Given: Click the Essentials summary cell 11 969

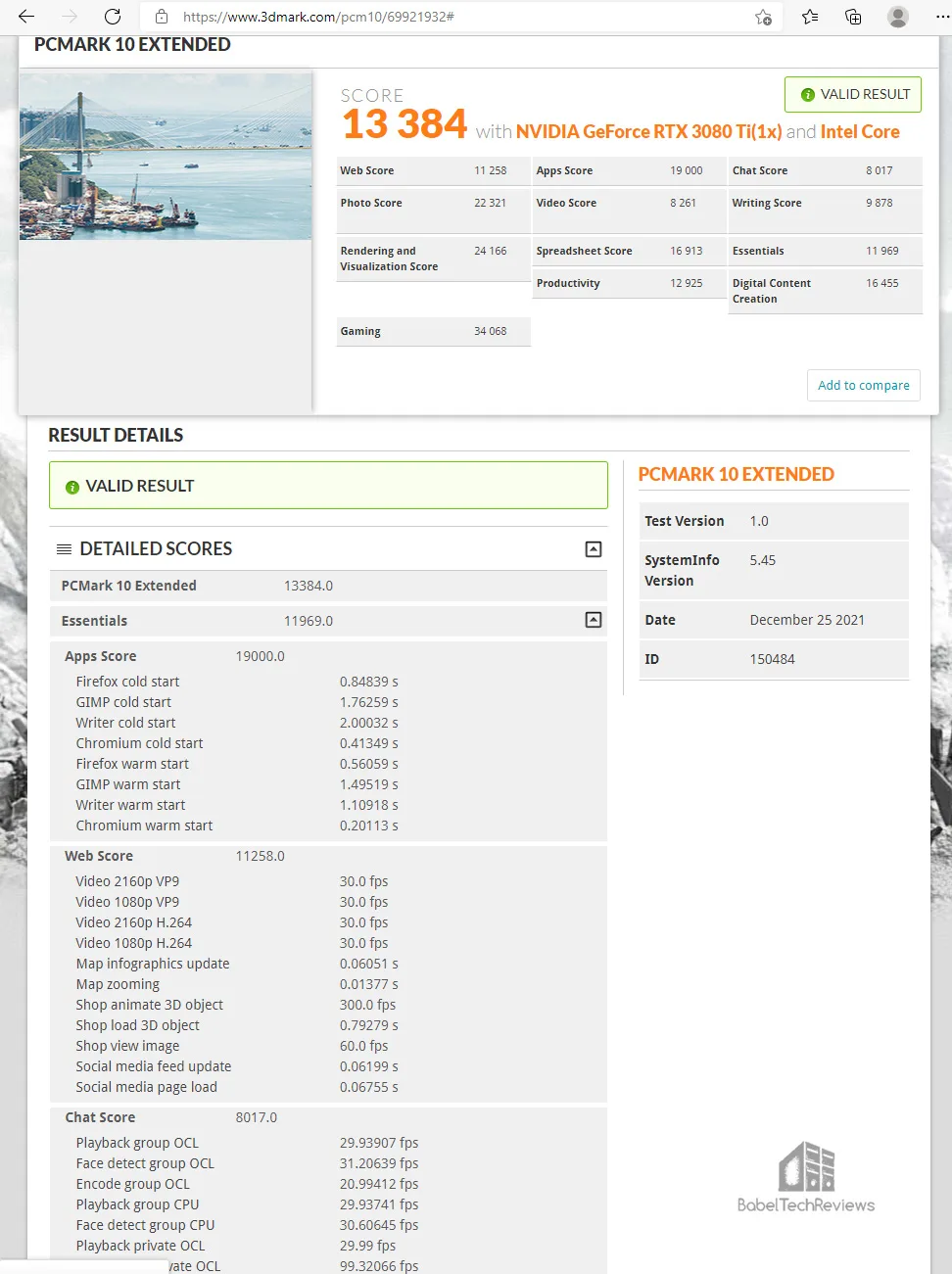Looking at the screenshot, I should [826, 251].
